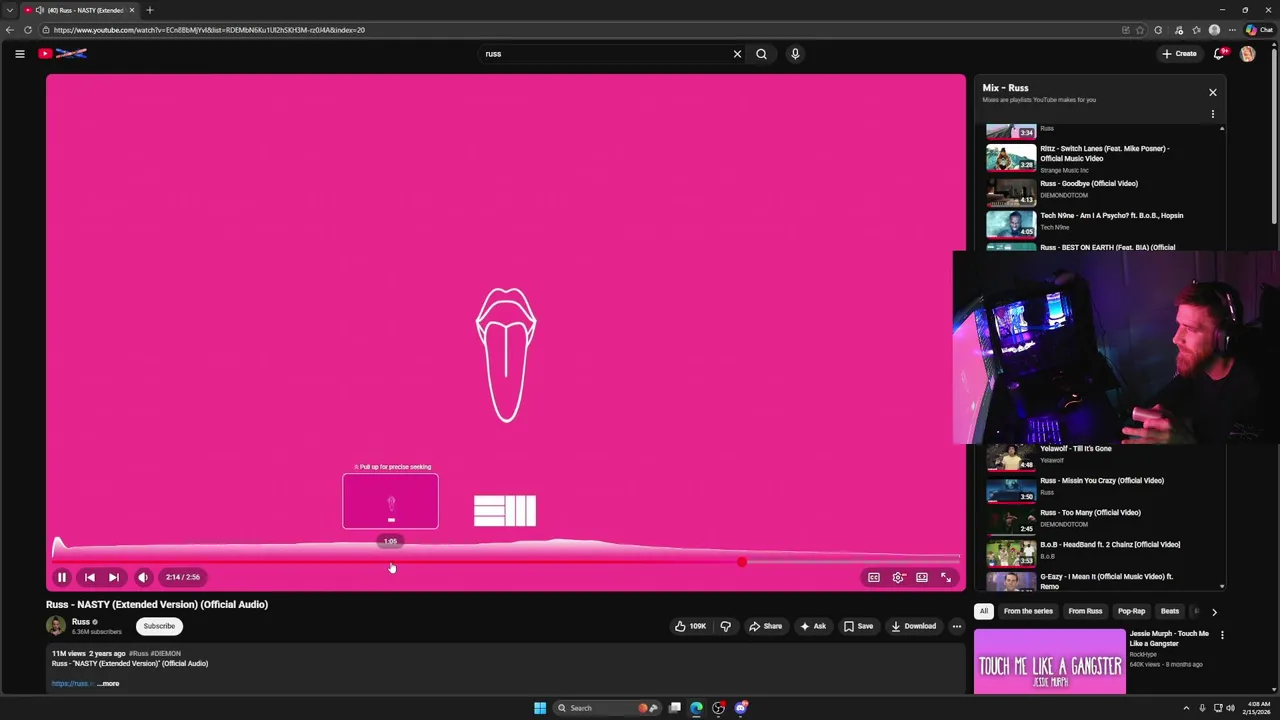Seek using the red progress scrubber
The width and height of the screenshot is (1280, 720).
(741, 562)
